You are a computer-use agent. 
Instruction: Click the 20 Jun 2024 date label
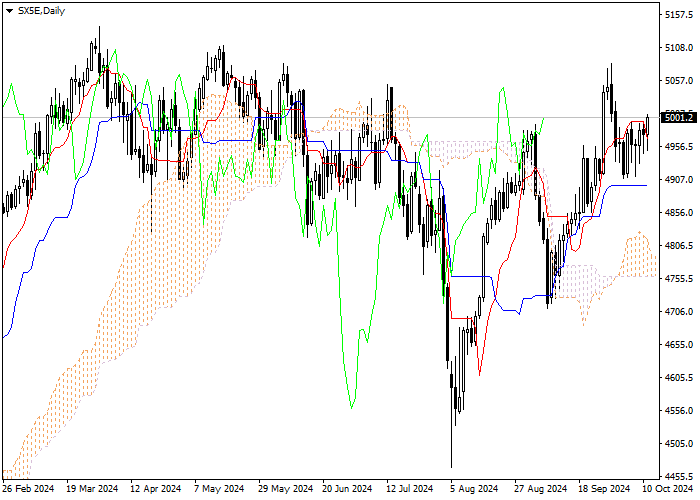click(x=347, y=489)
